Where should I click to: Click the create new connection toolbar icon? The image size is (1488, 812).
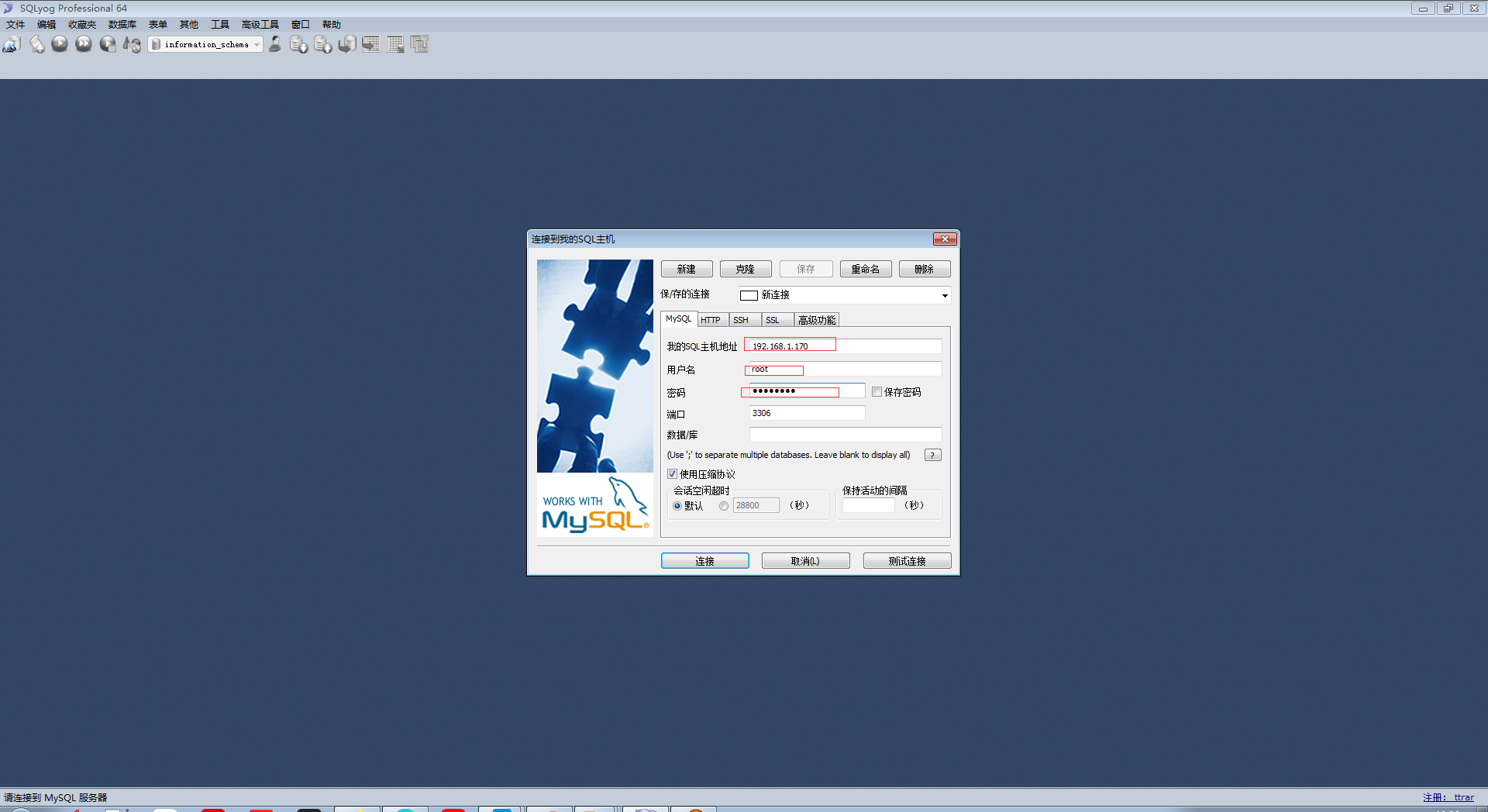[12, 44]
